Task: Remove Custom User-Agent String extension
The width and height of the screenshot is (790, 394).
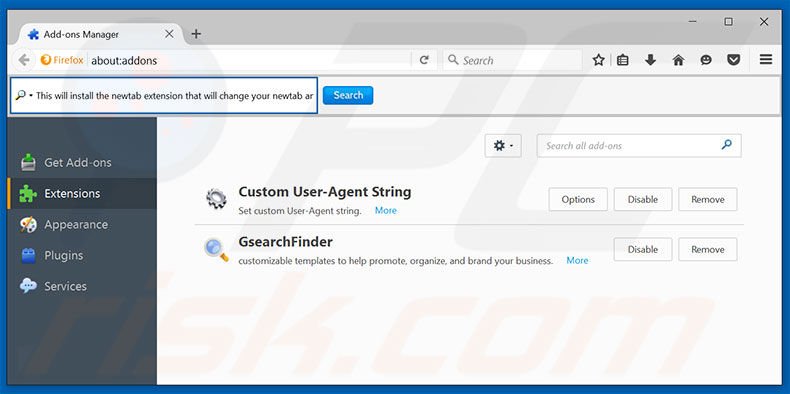Action: coord(707,200)
